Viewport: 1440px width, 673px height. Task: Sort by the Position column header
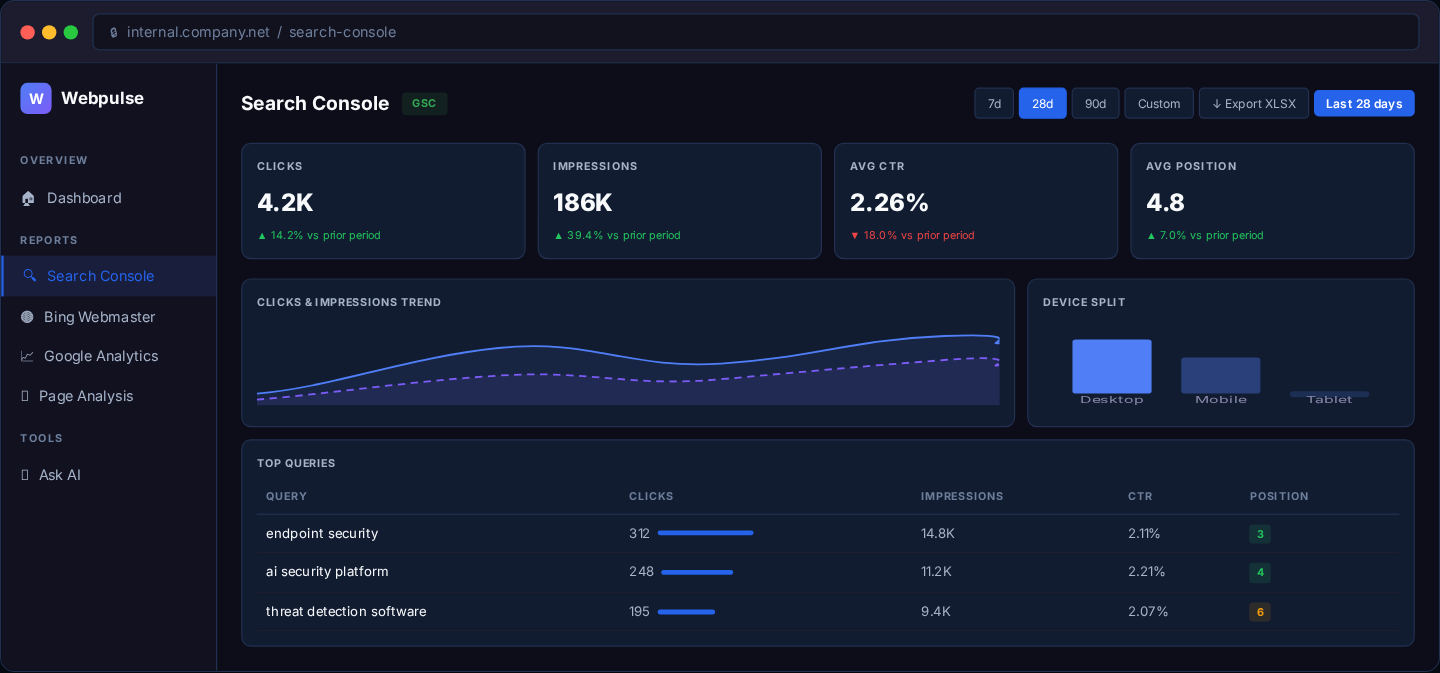pos(1279,496)
